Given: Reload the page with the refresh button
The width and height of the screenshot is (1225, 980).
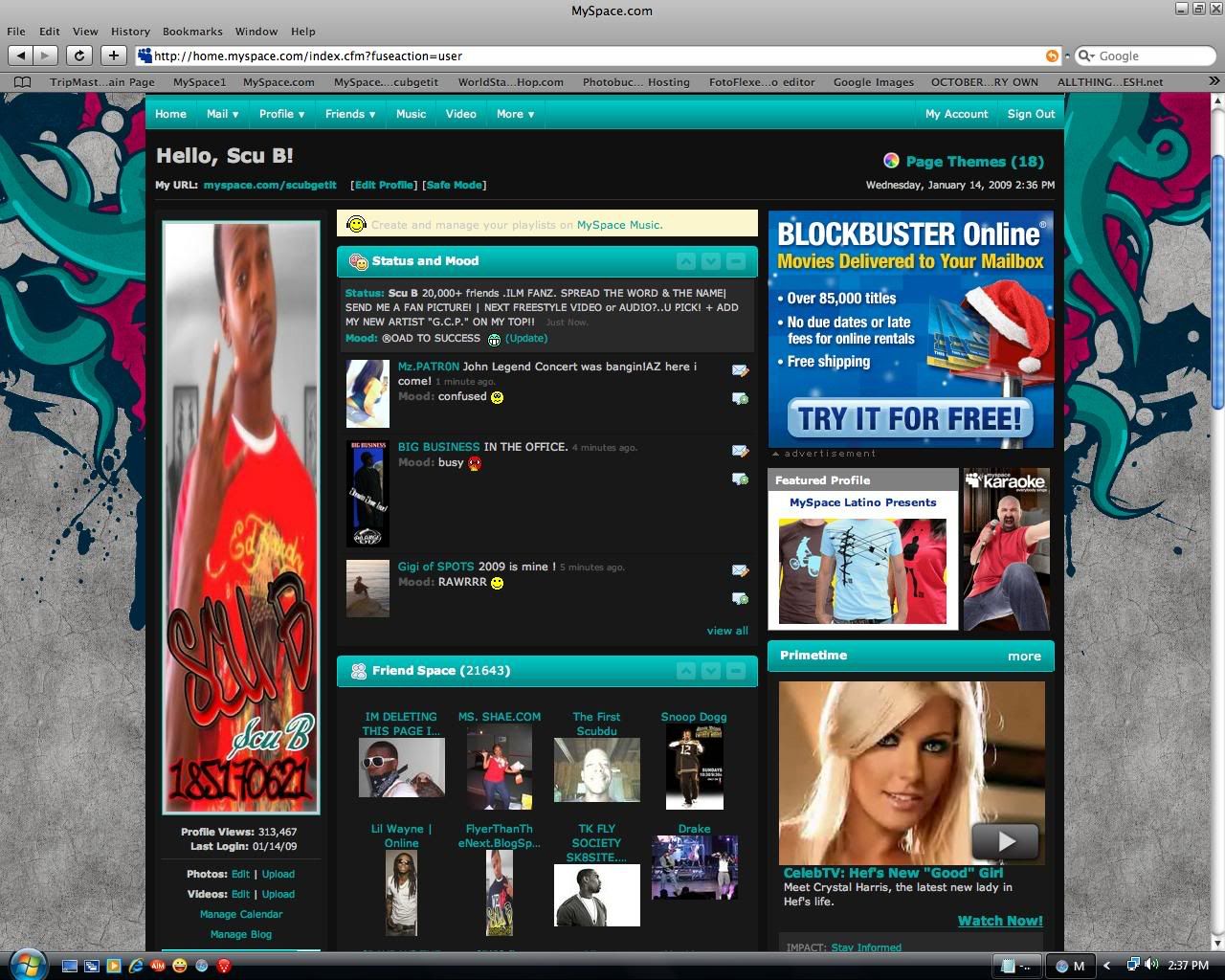Looking at the screenshot, I should point(79,56).
